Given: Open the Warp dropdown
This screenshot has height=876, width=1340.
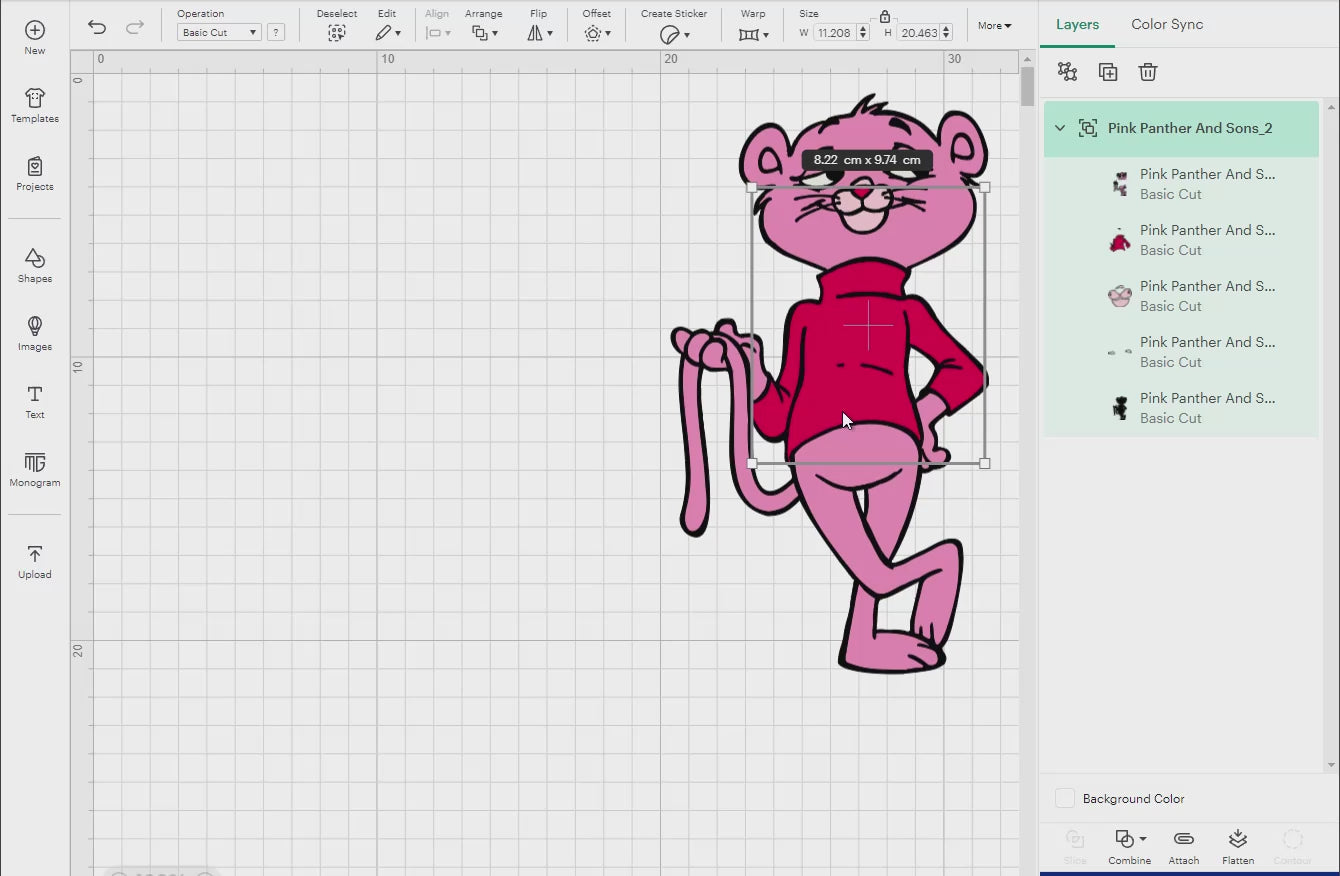Looking at the screenshot, I should point(753,34).
